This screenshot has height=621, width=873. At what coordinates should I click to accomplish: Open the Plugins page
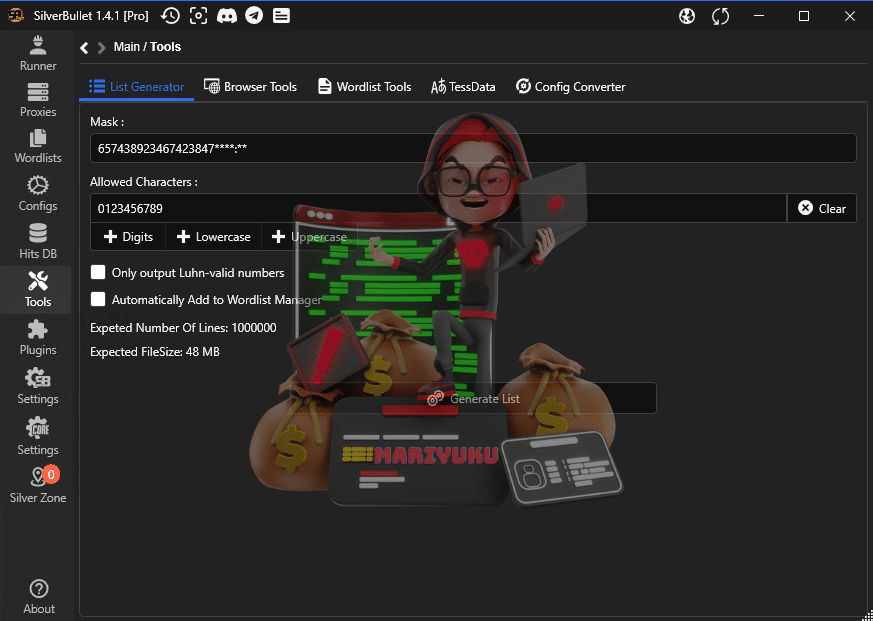click(38, 337)
